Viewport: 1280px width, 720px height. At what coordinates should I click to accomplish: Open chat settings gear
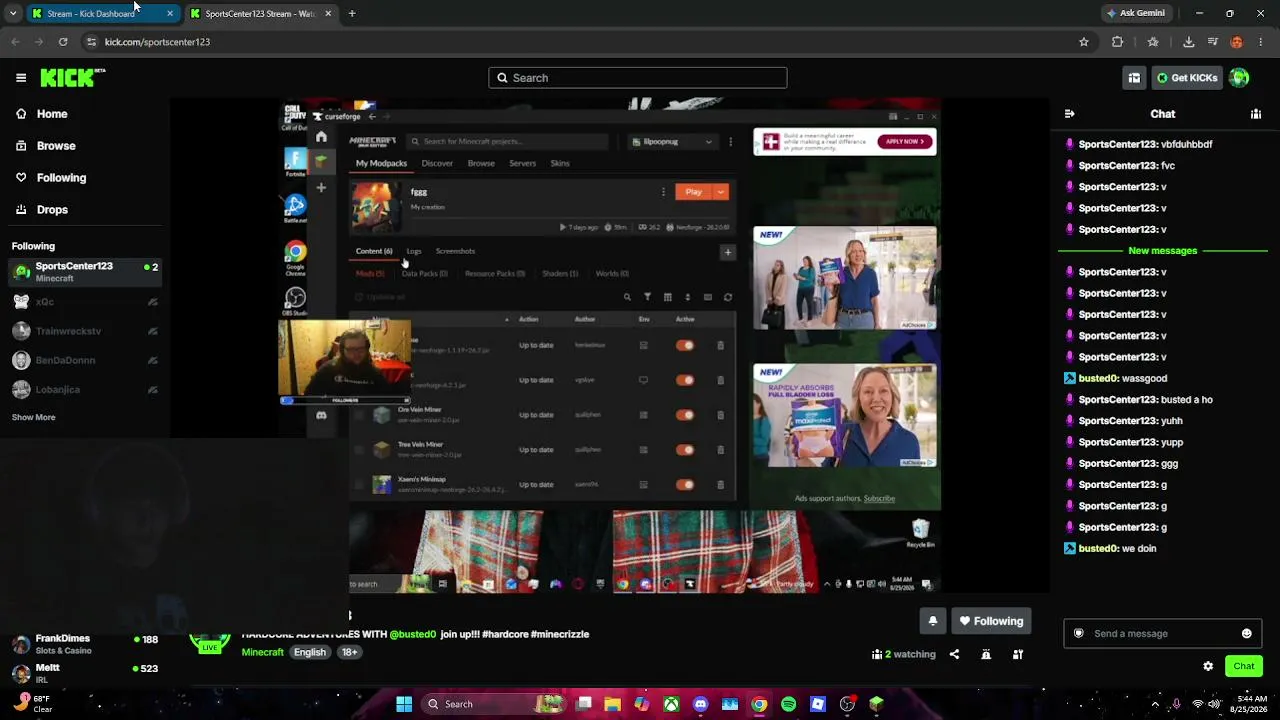pos(1208,666)
